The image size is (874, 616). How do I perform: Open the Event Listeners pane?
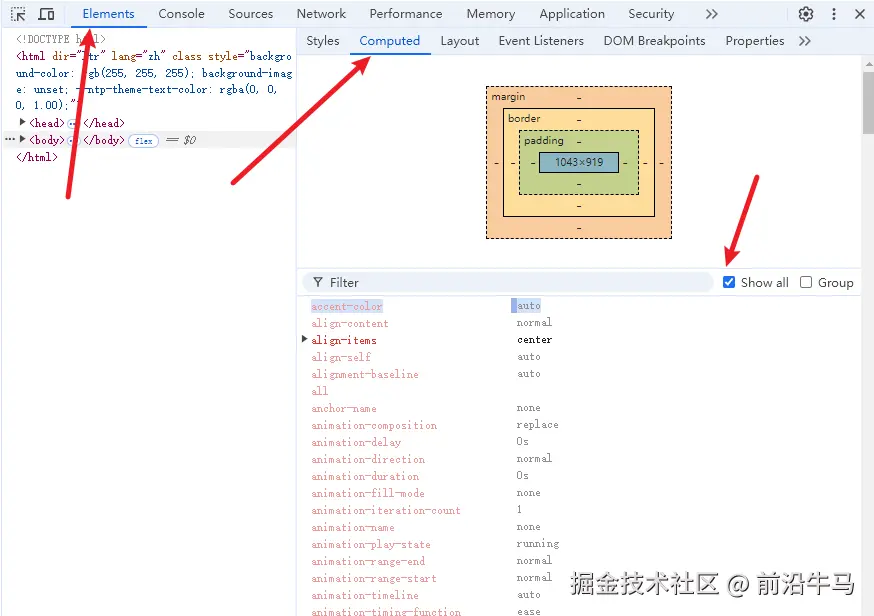(x=541, y=41)
